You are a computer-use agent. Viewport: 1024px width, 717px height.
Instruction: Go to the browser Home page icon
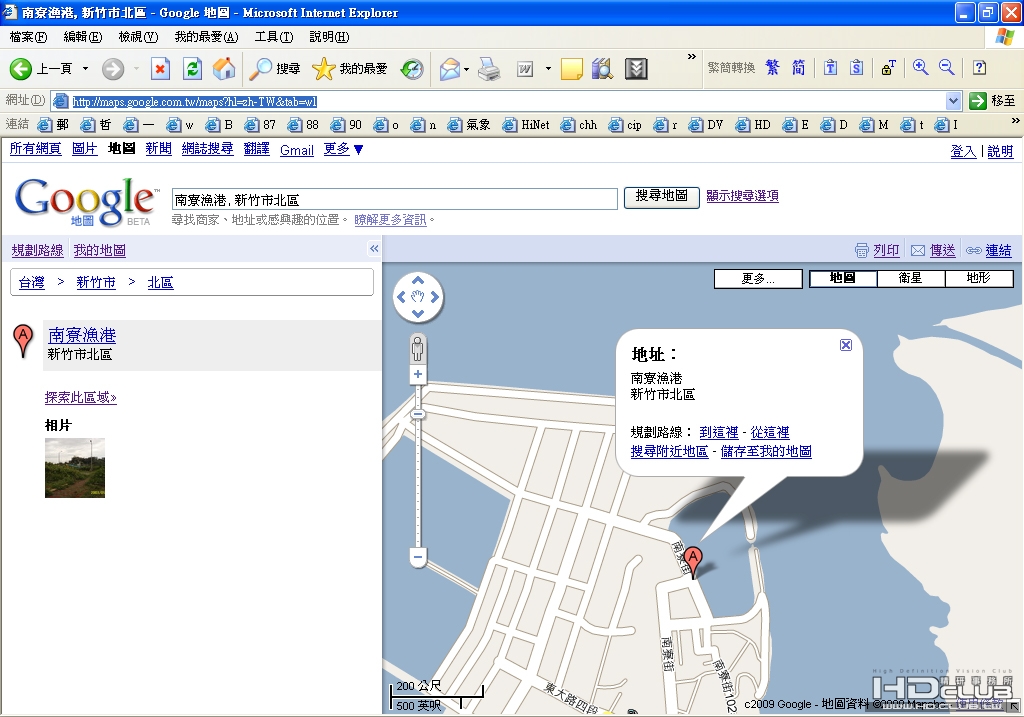click(224, 69)
